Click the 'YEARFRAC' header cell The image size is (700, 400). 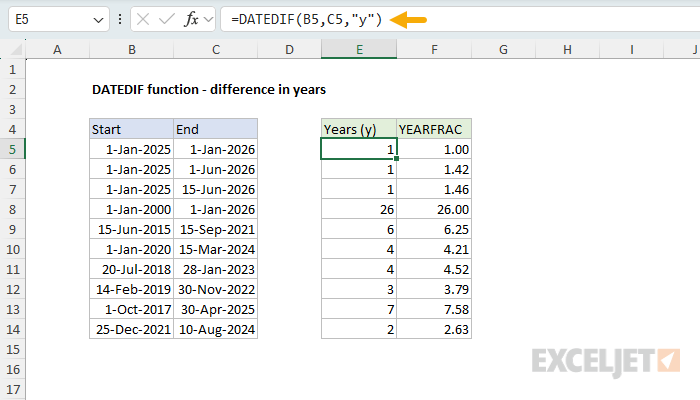434,129
